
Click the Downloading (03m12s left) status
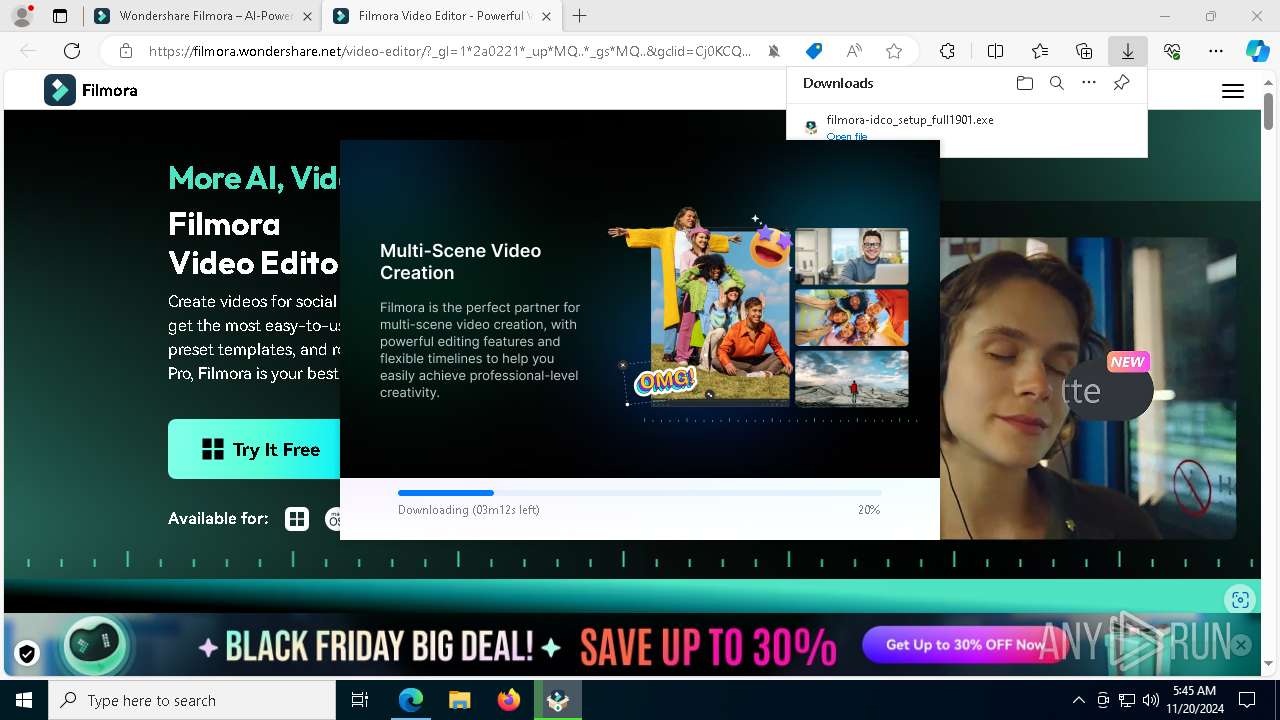(469, 510)
